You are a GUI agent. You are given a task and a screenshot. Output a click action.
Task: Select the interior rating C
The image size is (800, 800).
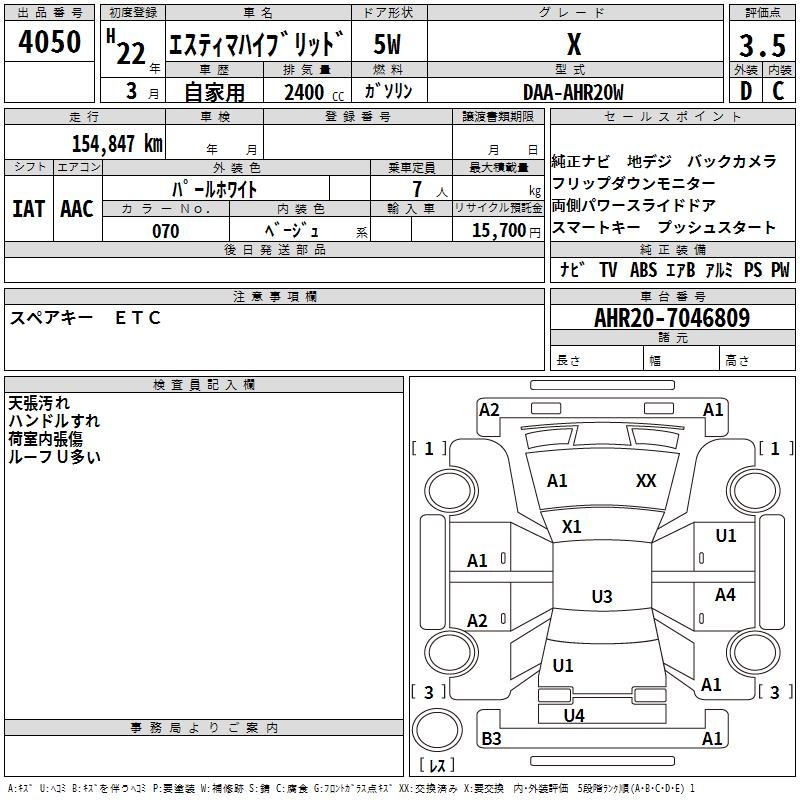coord(778,91)
